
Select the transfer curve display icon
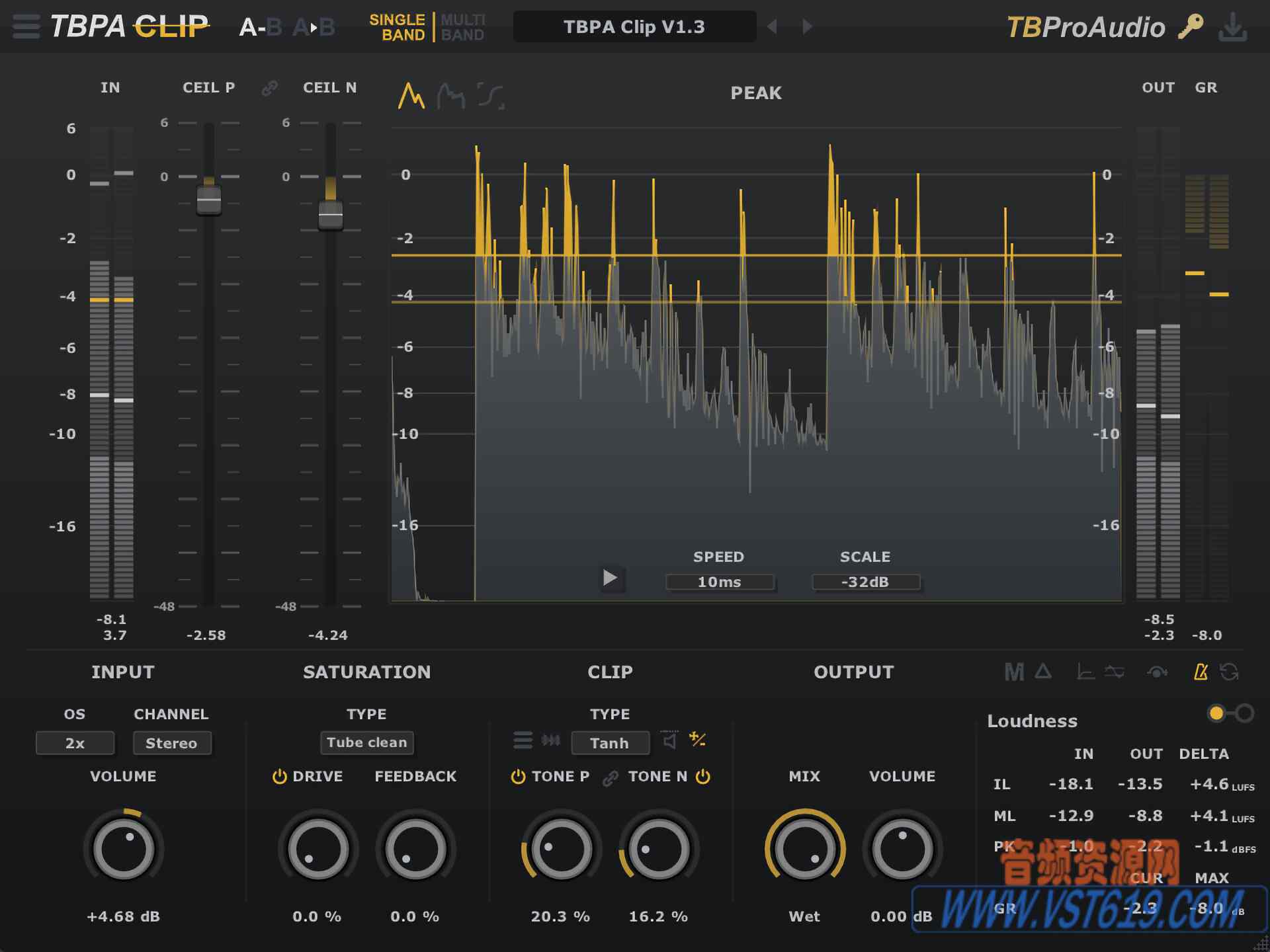491,96
